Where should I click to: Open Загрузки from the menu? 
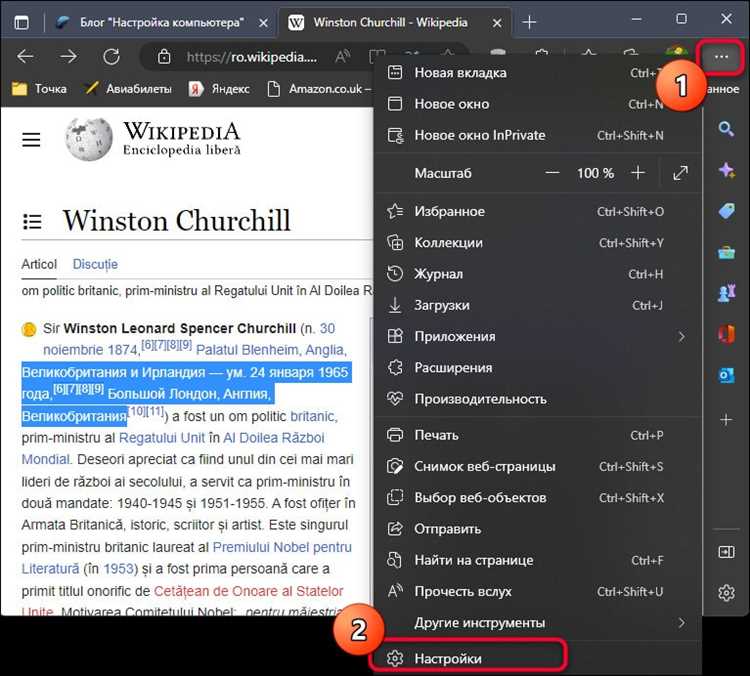(x=538, y=305)
